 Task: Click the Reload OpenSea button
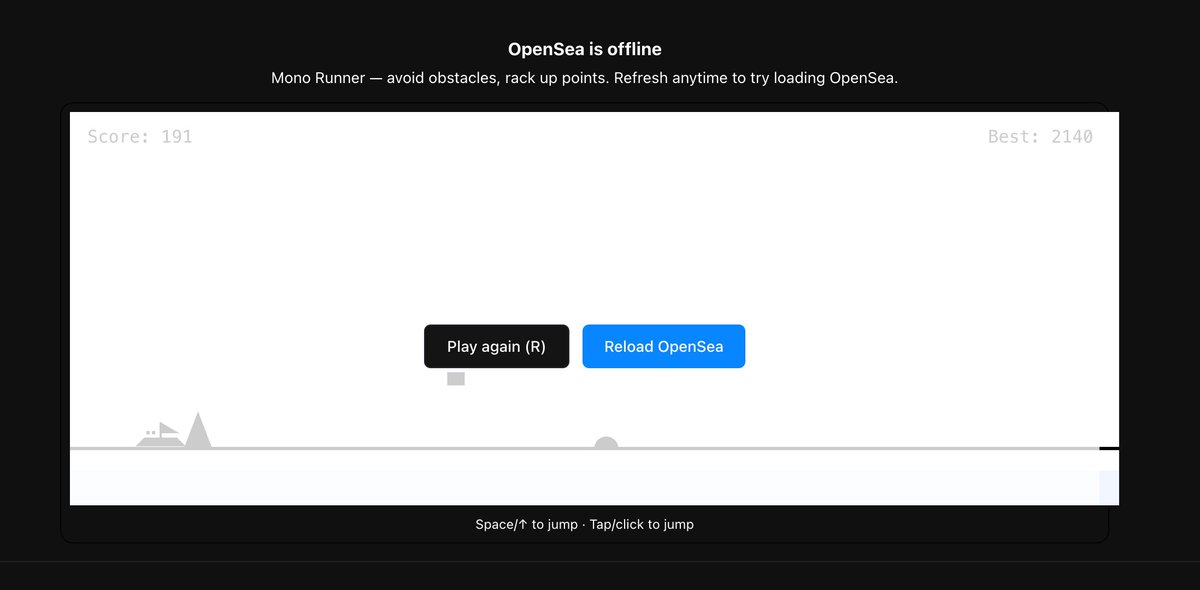click(x=664, y=346)
